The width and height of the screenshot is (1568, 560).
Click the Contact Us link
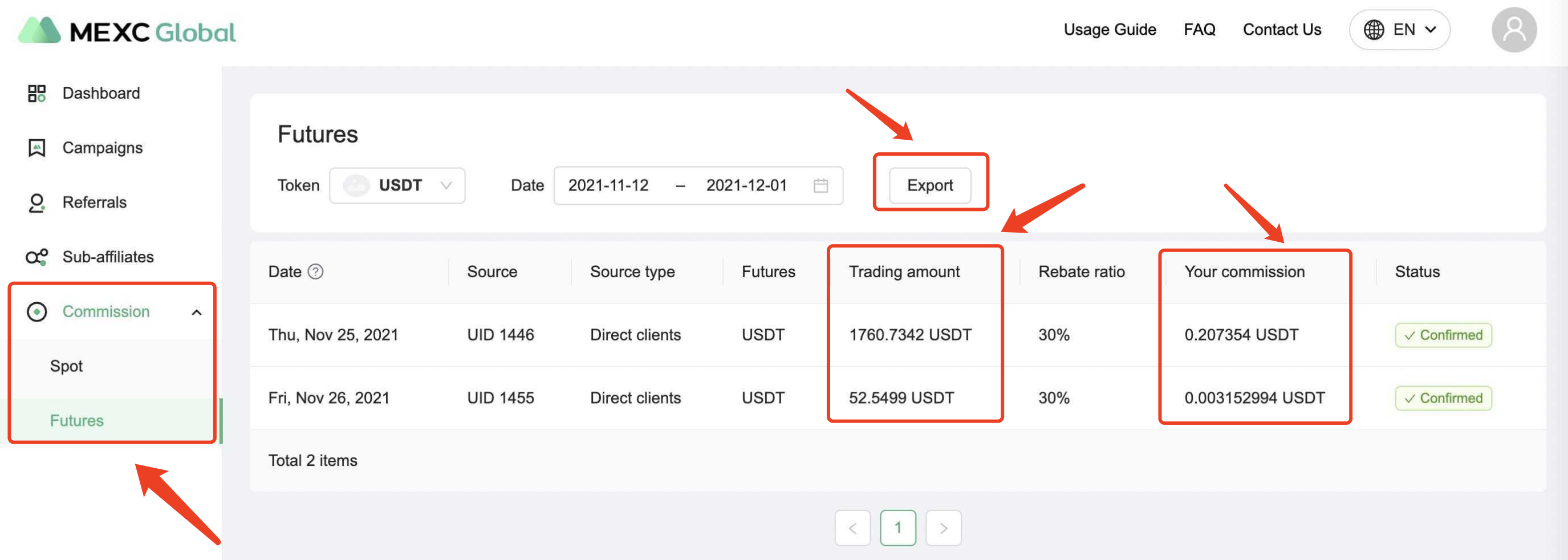click(1281, 30)
